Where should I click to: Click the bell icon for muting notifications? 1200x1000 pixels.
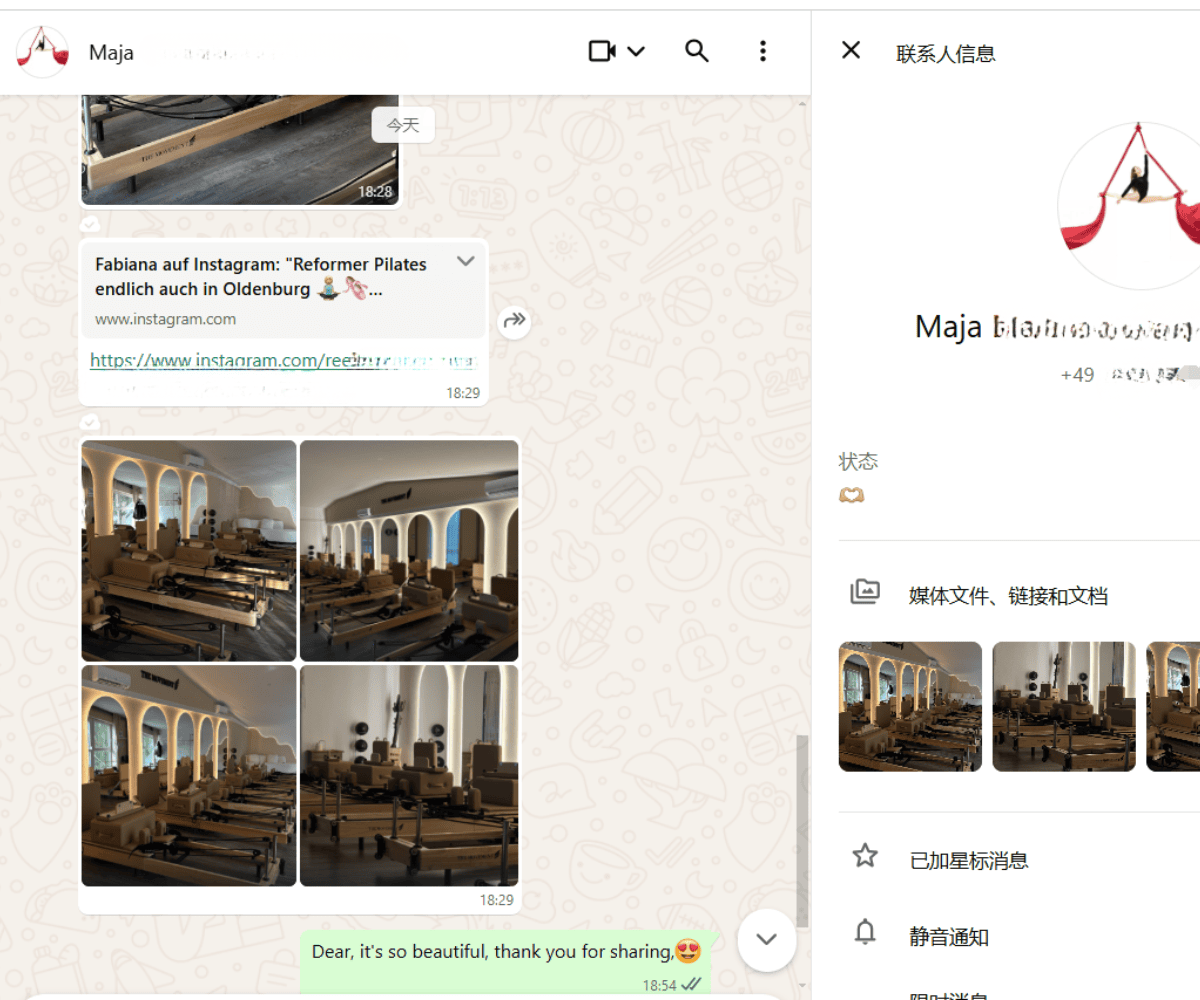coord(864,933)
